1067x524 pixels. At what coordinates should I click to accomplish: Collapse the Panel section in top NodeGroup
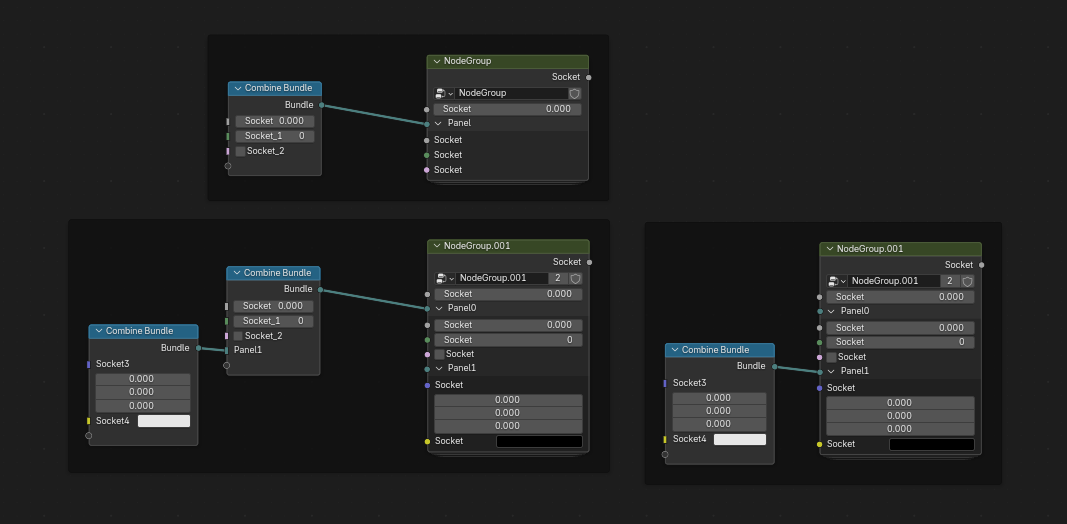click(438, 124)
